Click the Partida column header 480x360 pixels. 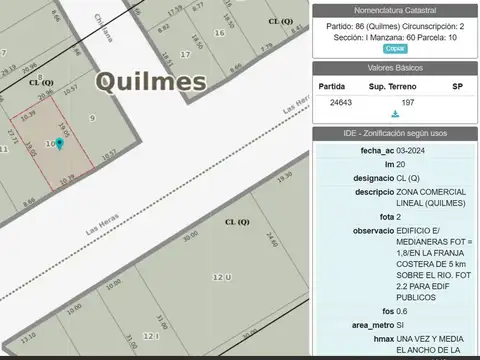coord(332,87)
